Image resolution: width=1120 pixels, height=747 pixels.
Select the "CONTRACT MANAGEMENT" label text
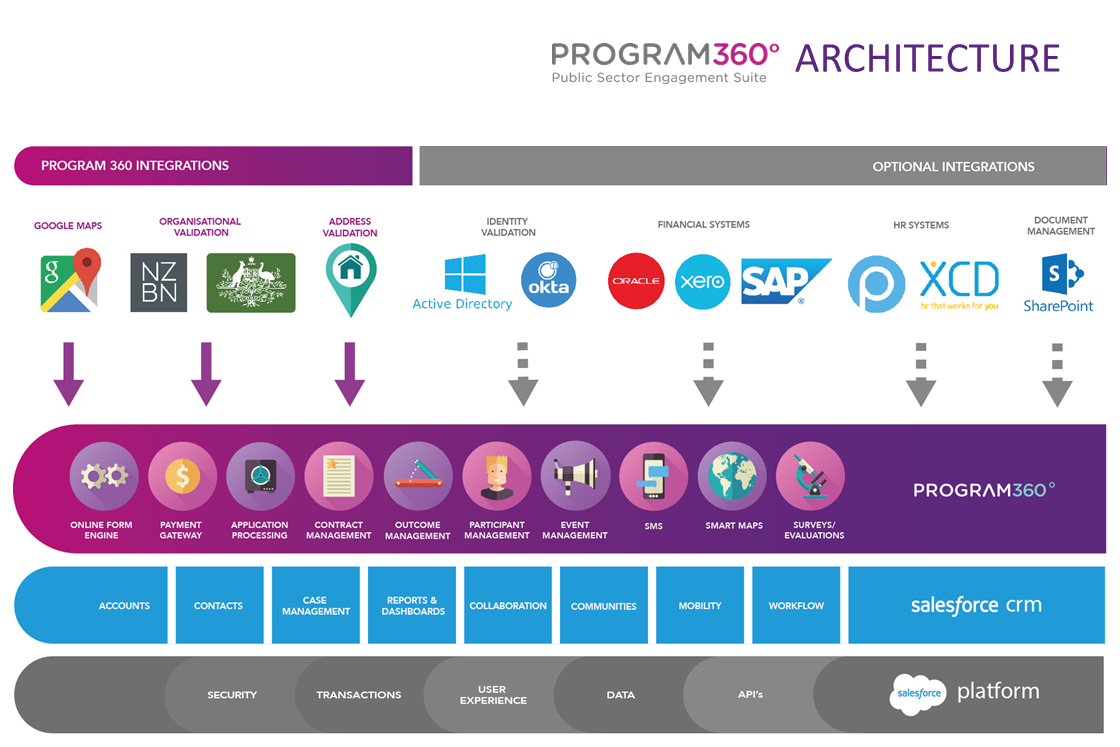339,530
